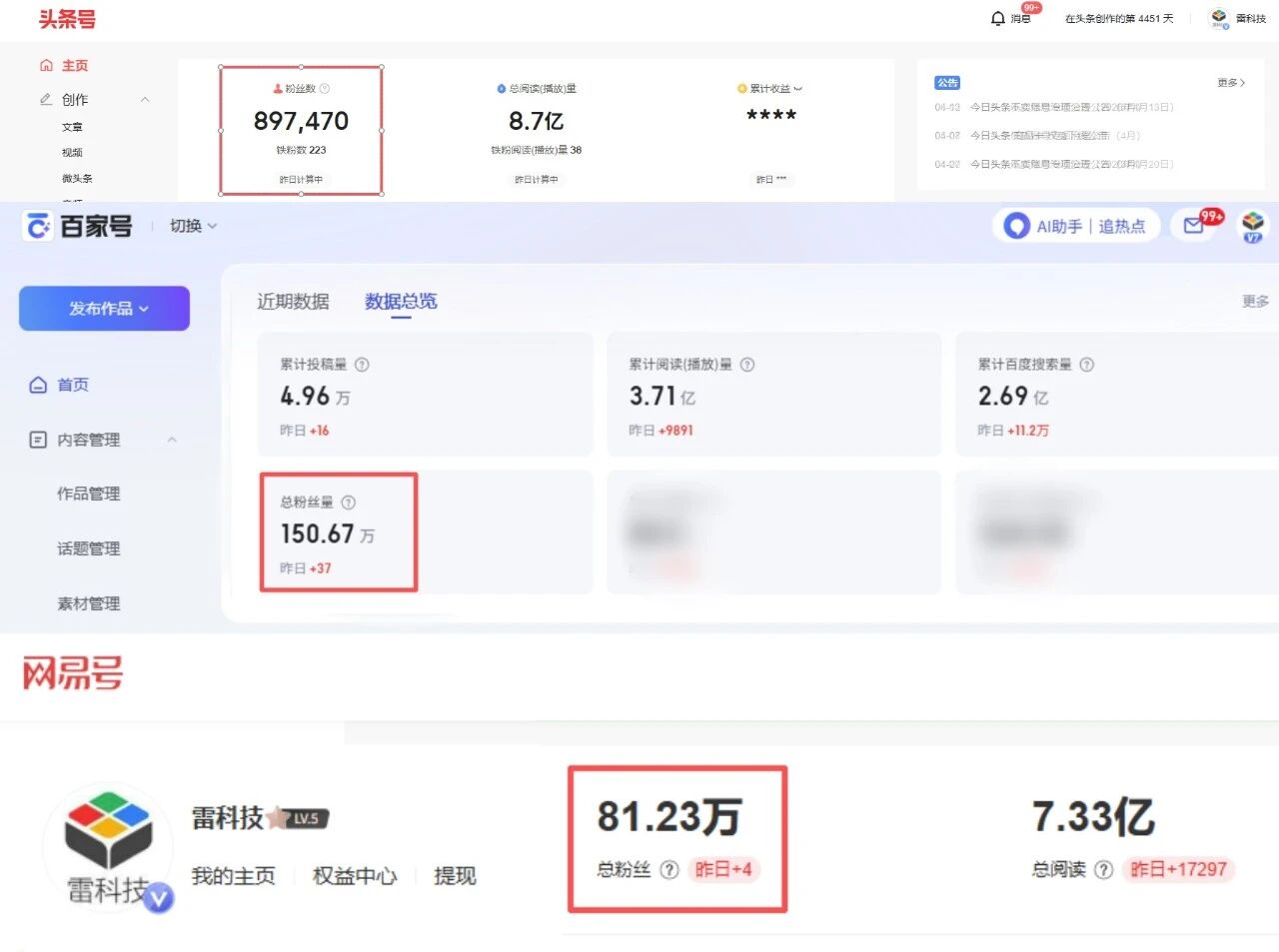Click the 雷科技 avatar in 网易号
Screen dimensions: 1279x952
coord(108,846)
